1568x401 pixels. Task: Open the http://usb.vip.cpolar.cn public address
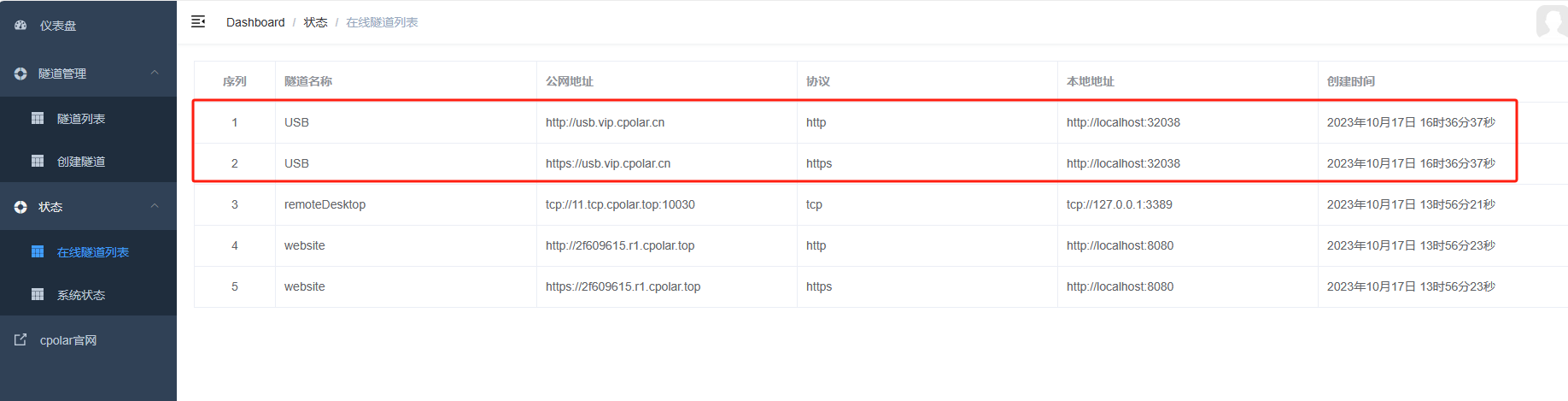pyautogui.click(x=605, y=122)
